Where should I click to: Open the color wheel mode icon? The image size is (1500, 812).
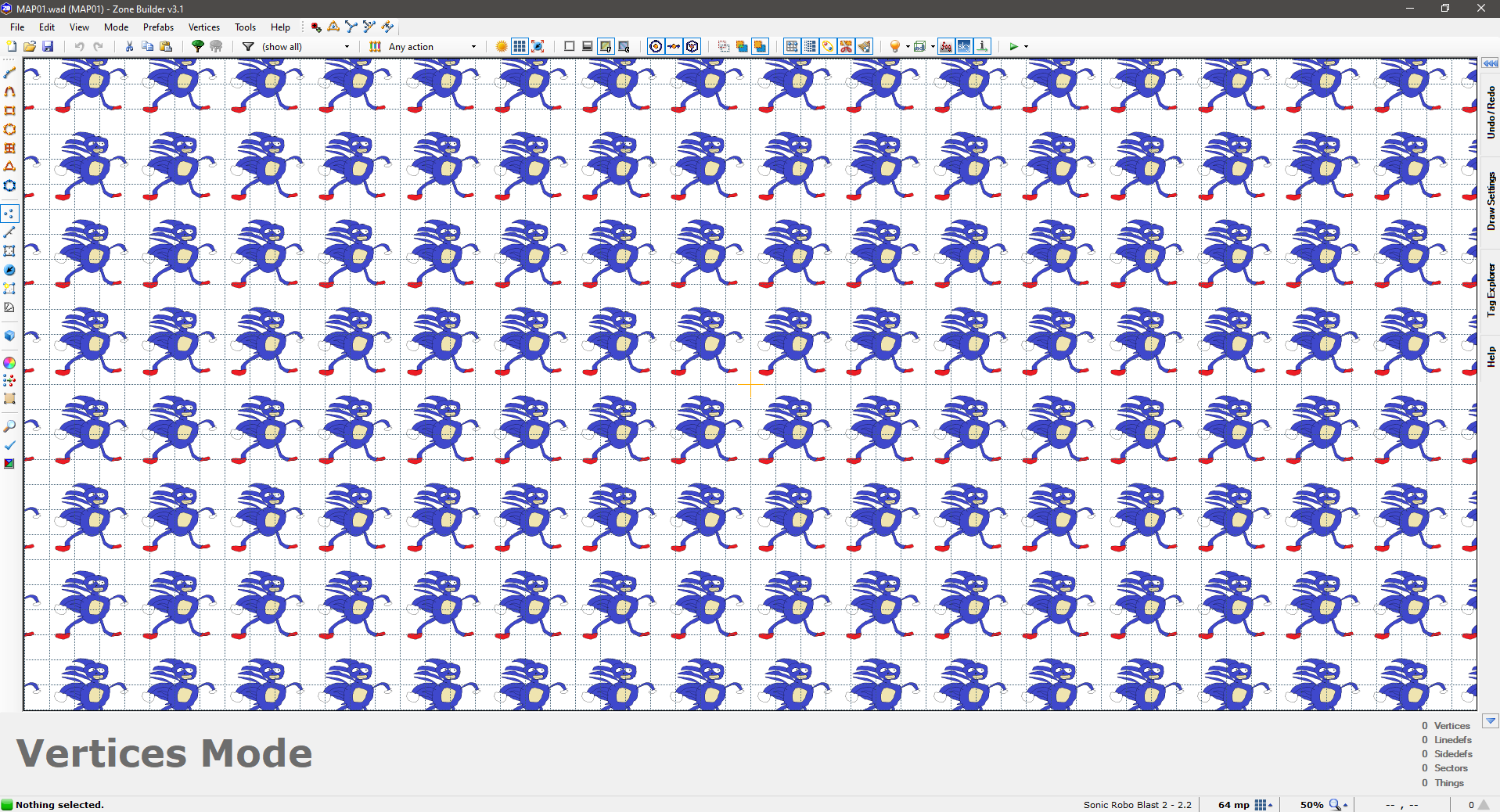pyautogui.click(x=9, y=363)
